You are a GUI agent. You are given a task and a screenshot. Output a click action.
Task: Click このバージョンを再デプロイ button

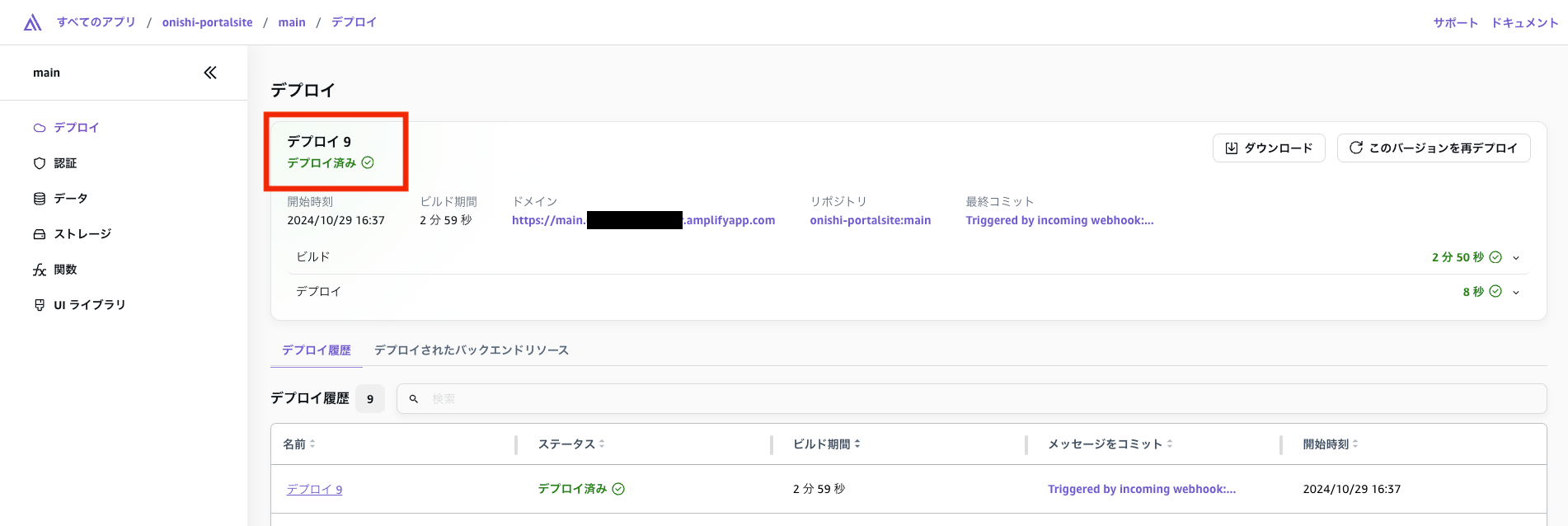(1433, 148)
